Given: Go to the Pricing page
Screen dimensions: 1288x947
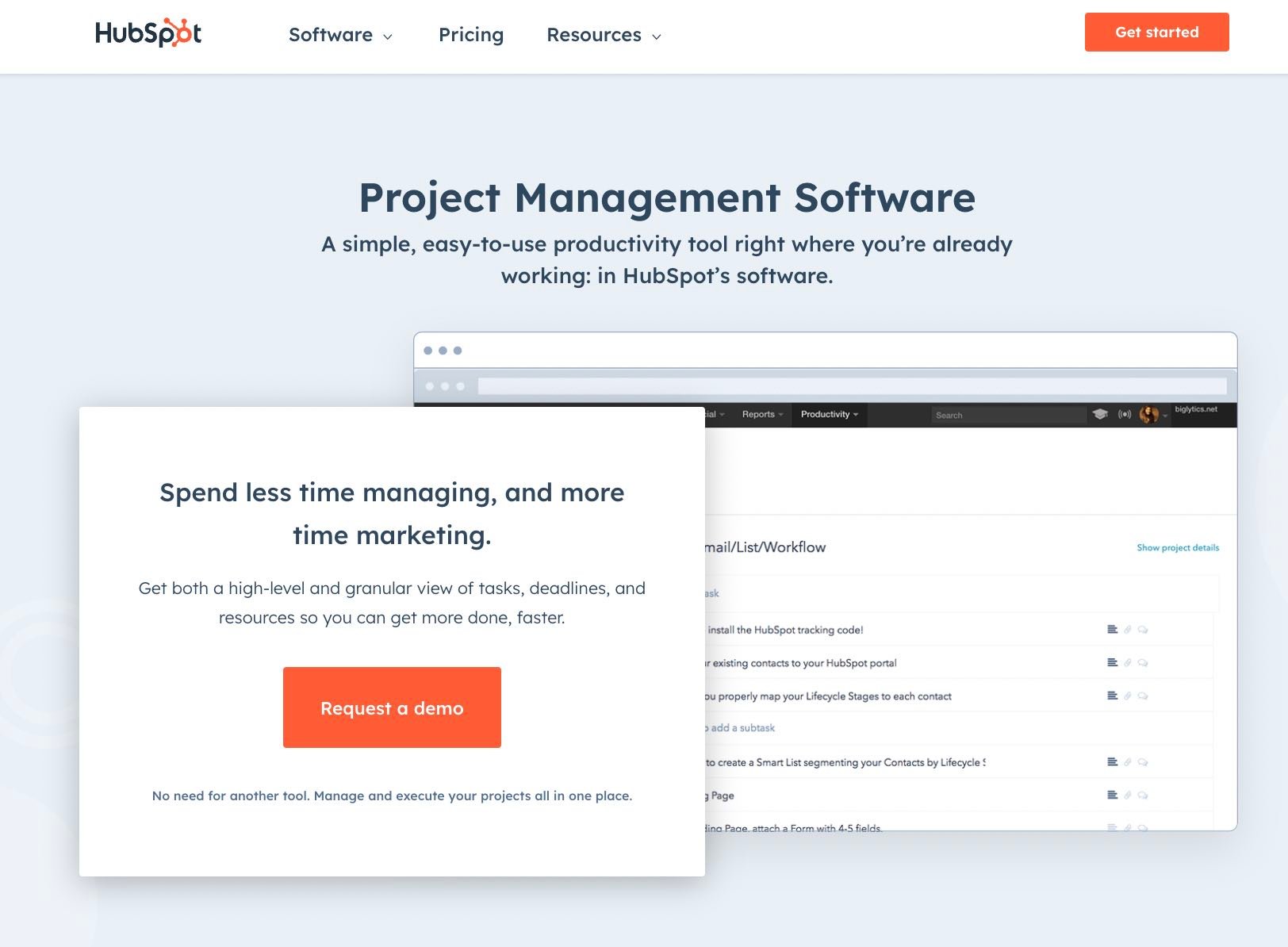Looking at the screenshot, I should click(471, 35).
